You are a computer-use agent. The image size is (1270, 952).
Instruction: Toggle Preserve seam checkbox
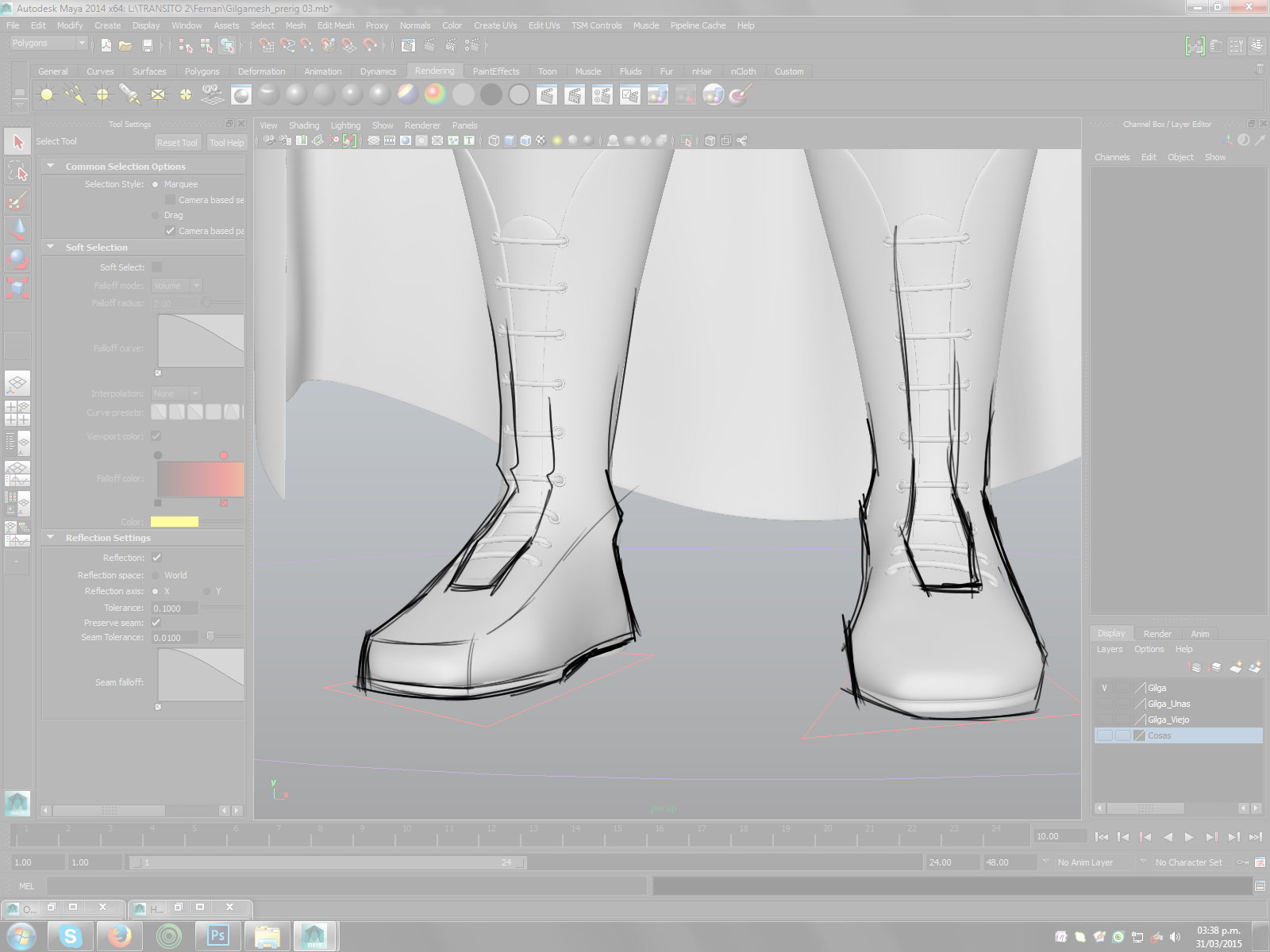click(157, 623)
